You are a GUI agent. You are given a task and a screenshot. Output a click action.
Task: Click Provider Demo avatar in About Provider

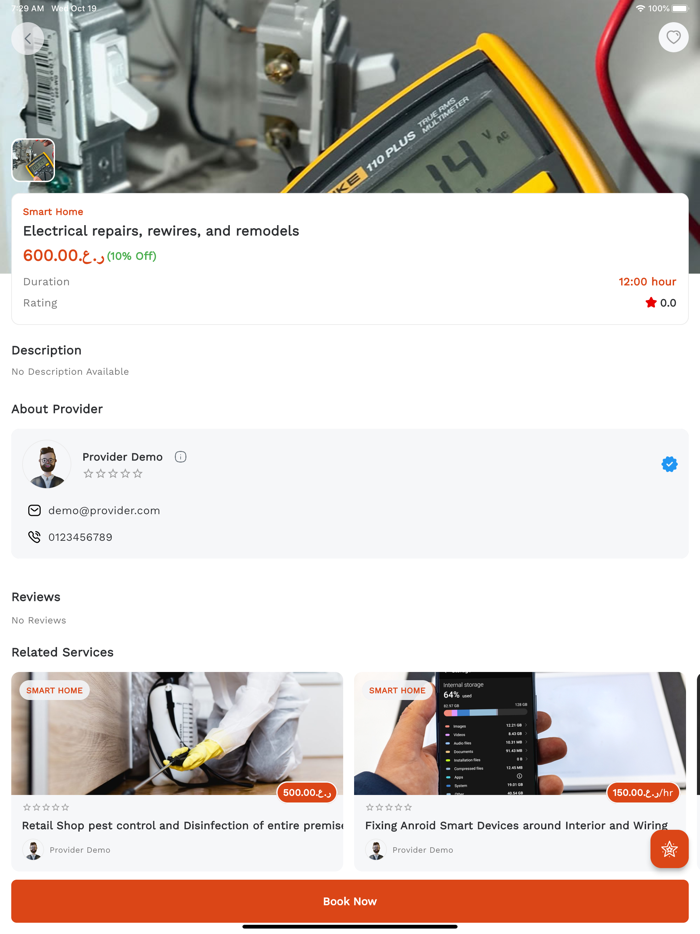pos(46,465)
